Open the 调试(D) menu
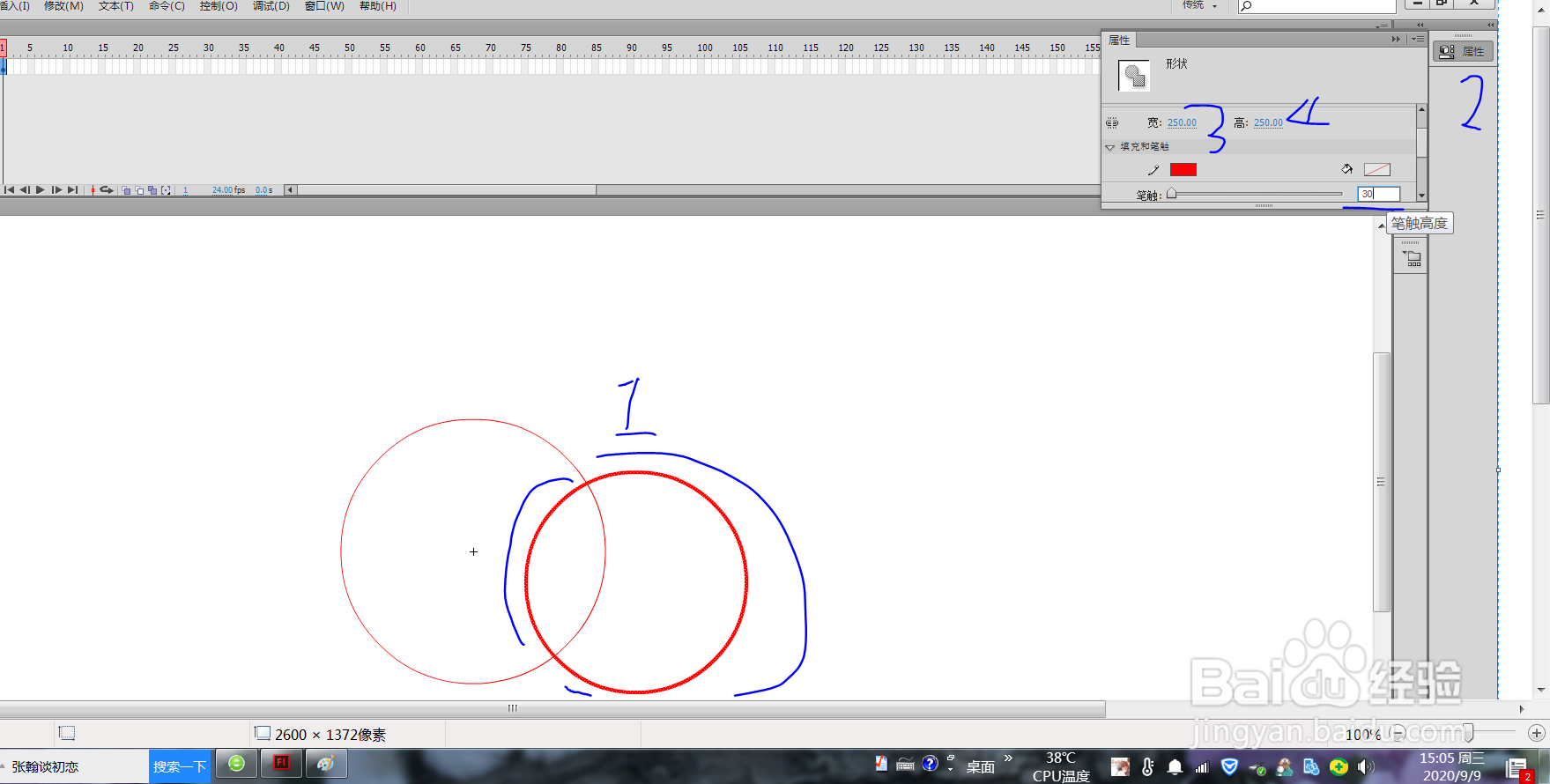1550x784 pixels. click(271, 6)
